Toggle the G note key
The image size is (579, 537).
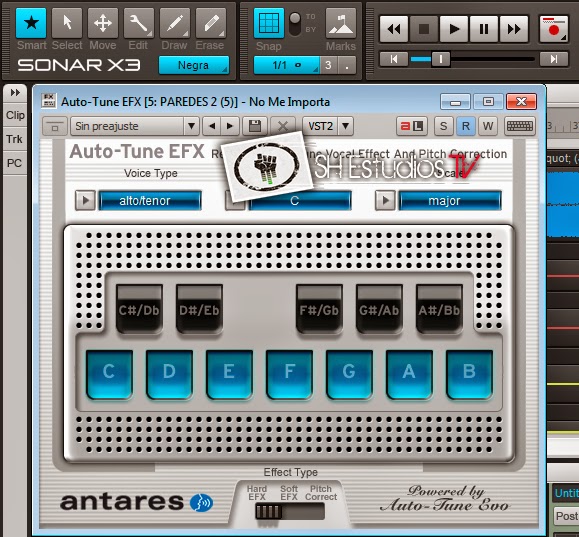349,375
